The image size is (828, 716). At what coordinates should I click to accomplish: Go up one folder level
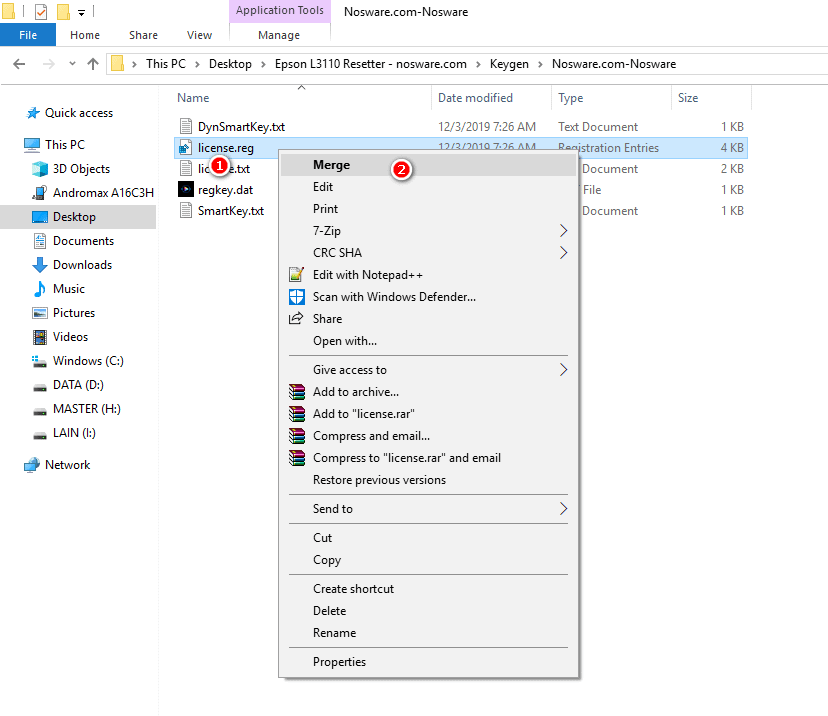coord(93,64)
